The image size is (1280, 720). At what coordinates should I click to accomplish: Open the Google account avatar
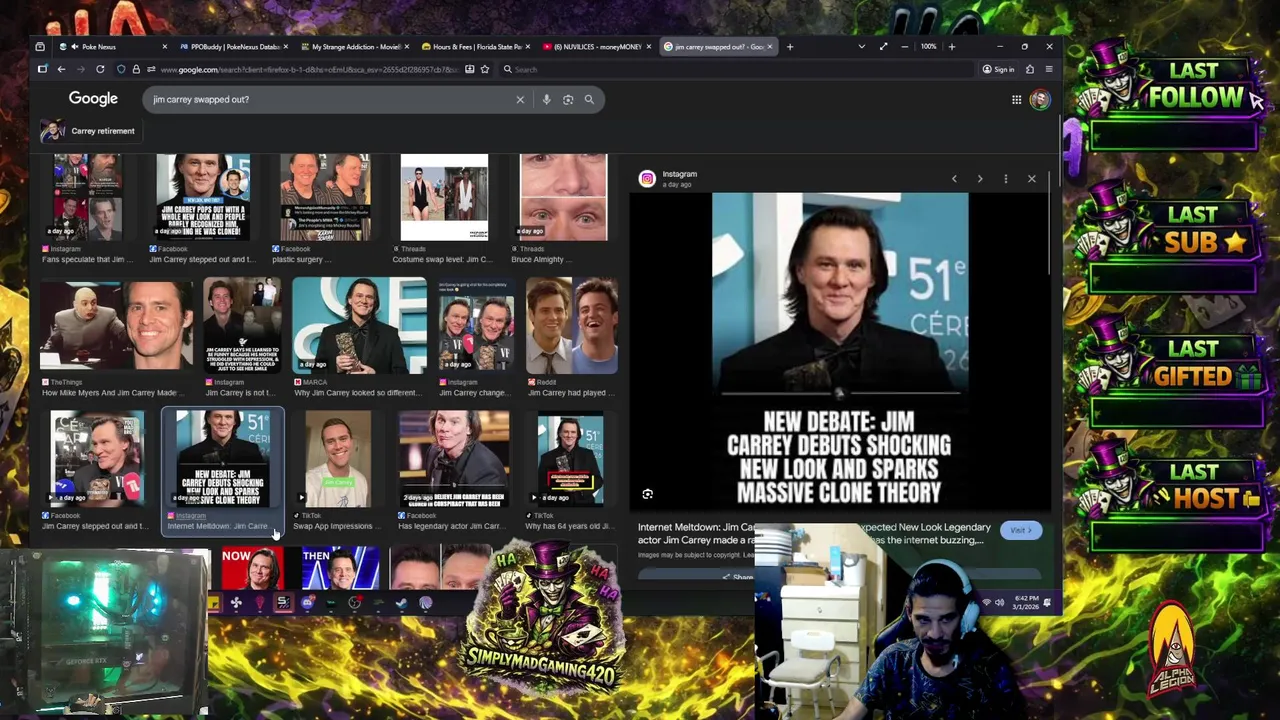tap(1040, 99)
